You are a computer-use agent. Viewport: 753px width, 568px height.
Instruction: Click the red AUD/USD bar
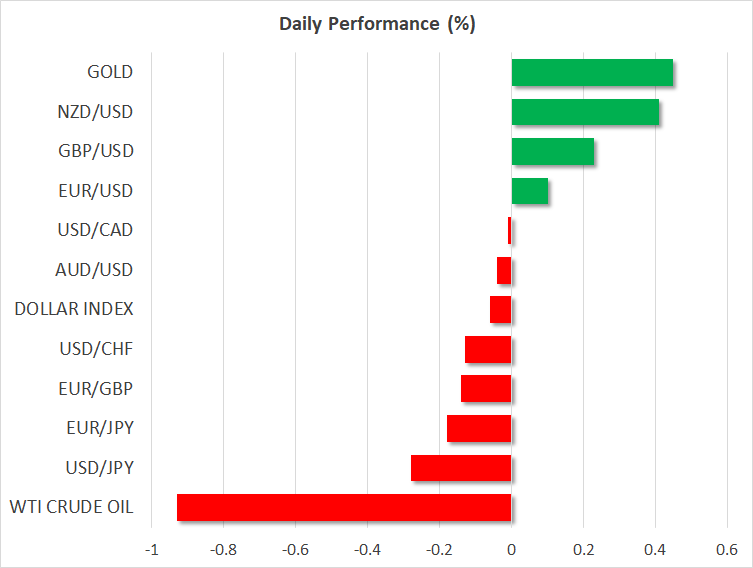504,270
